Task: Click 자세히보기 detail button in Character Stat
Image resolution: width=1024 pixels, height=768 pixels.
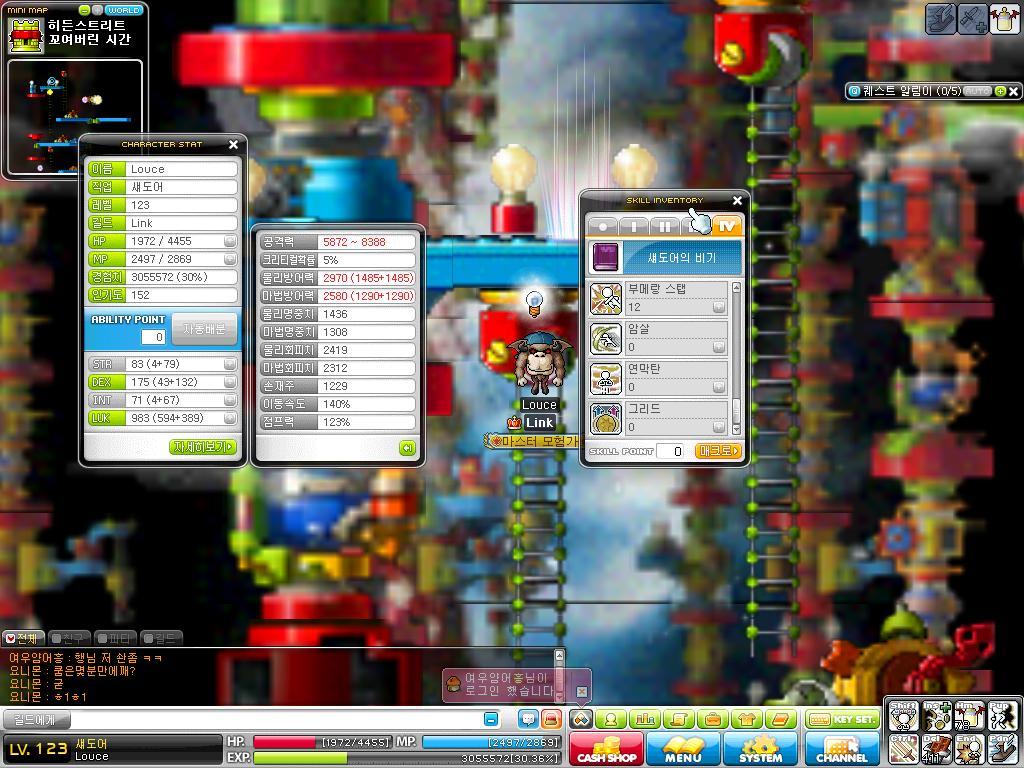Action: 202,447
